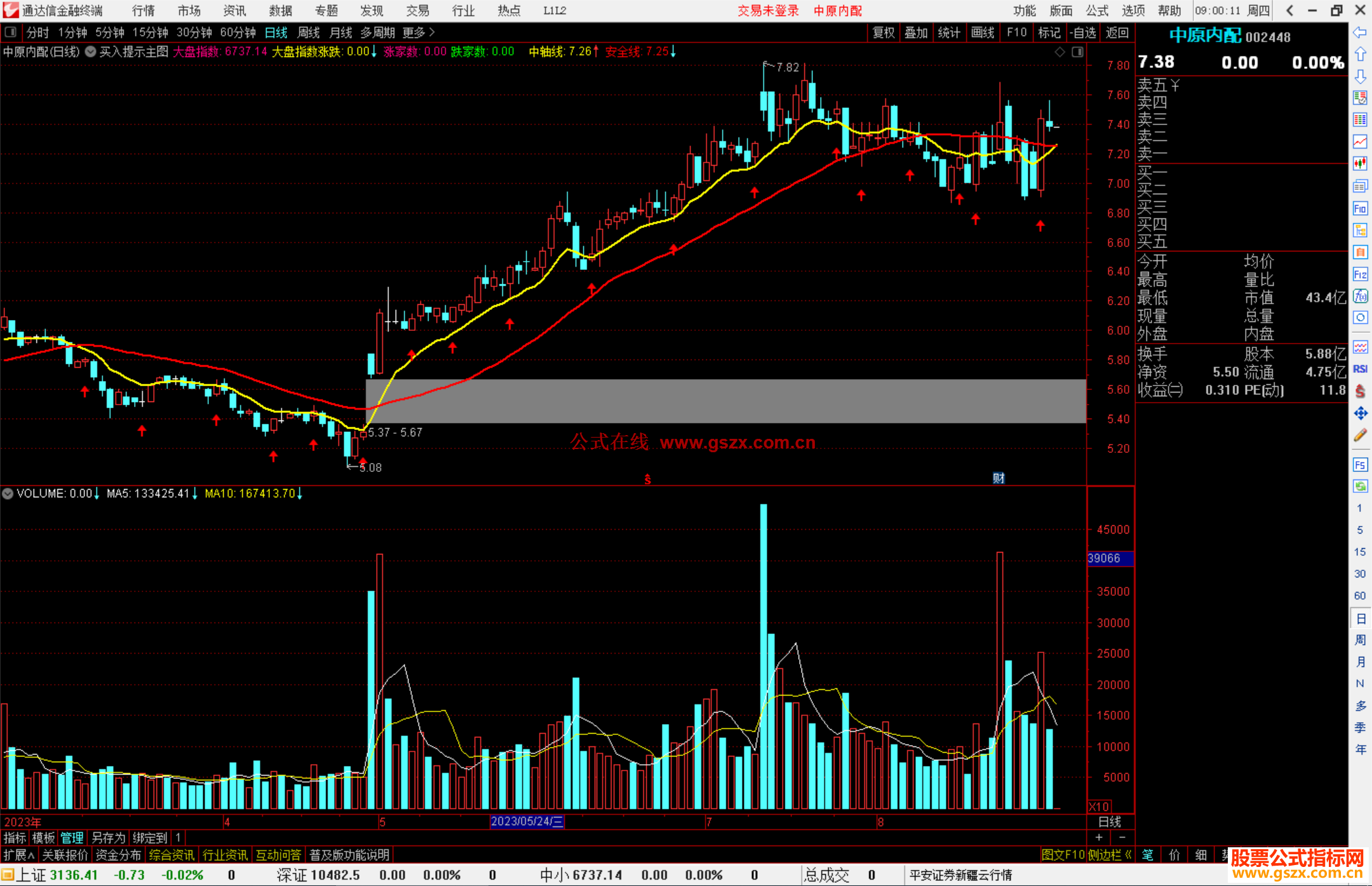
Task: Click the 交易未登录 login link
Action: click(x=768, y=10)
